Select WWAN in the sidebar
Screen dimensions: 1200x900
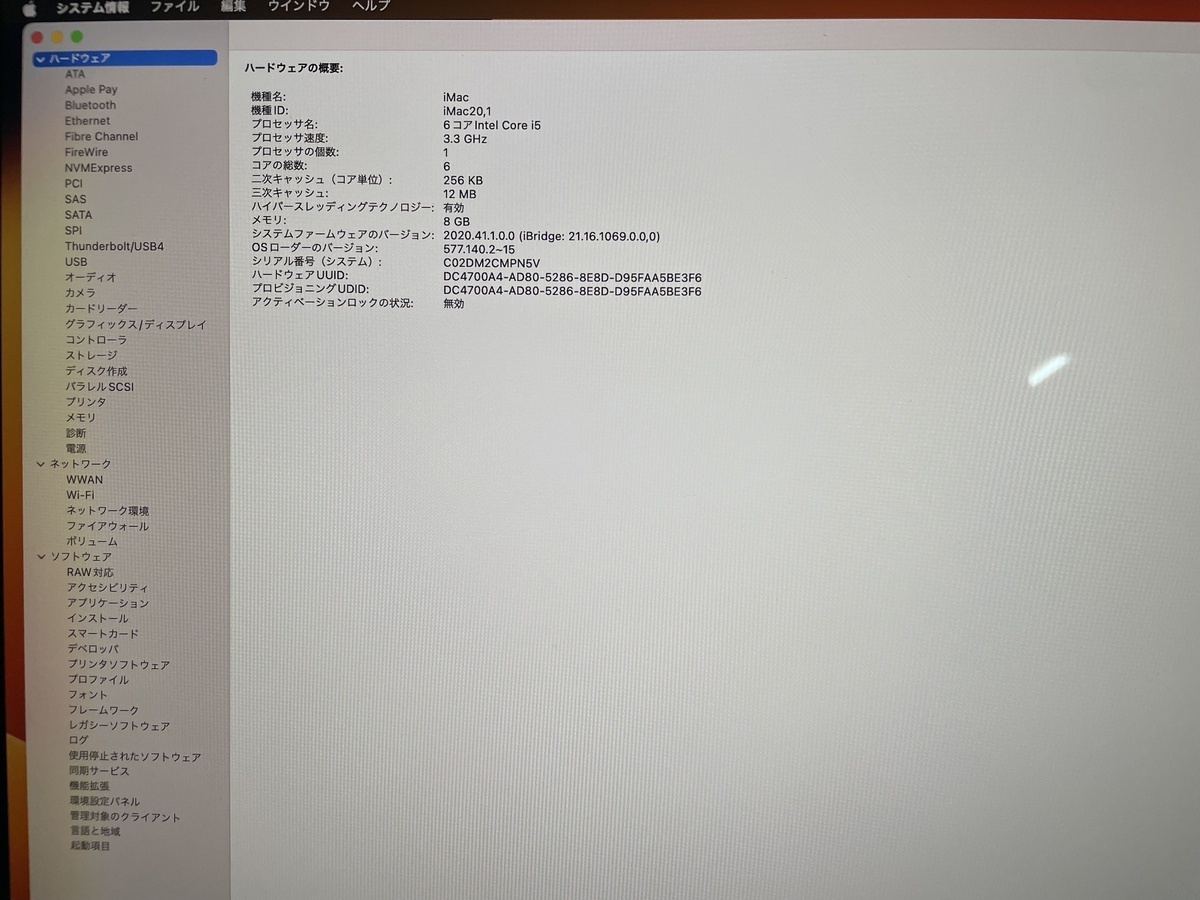(x=85, y=480)
